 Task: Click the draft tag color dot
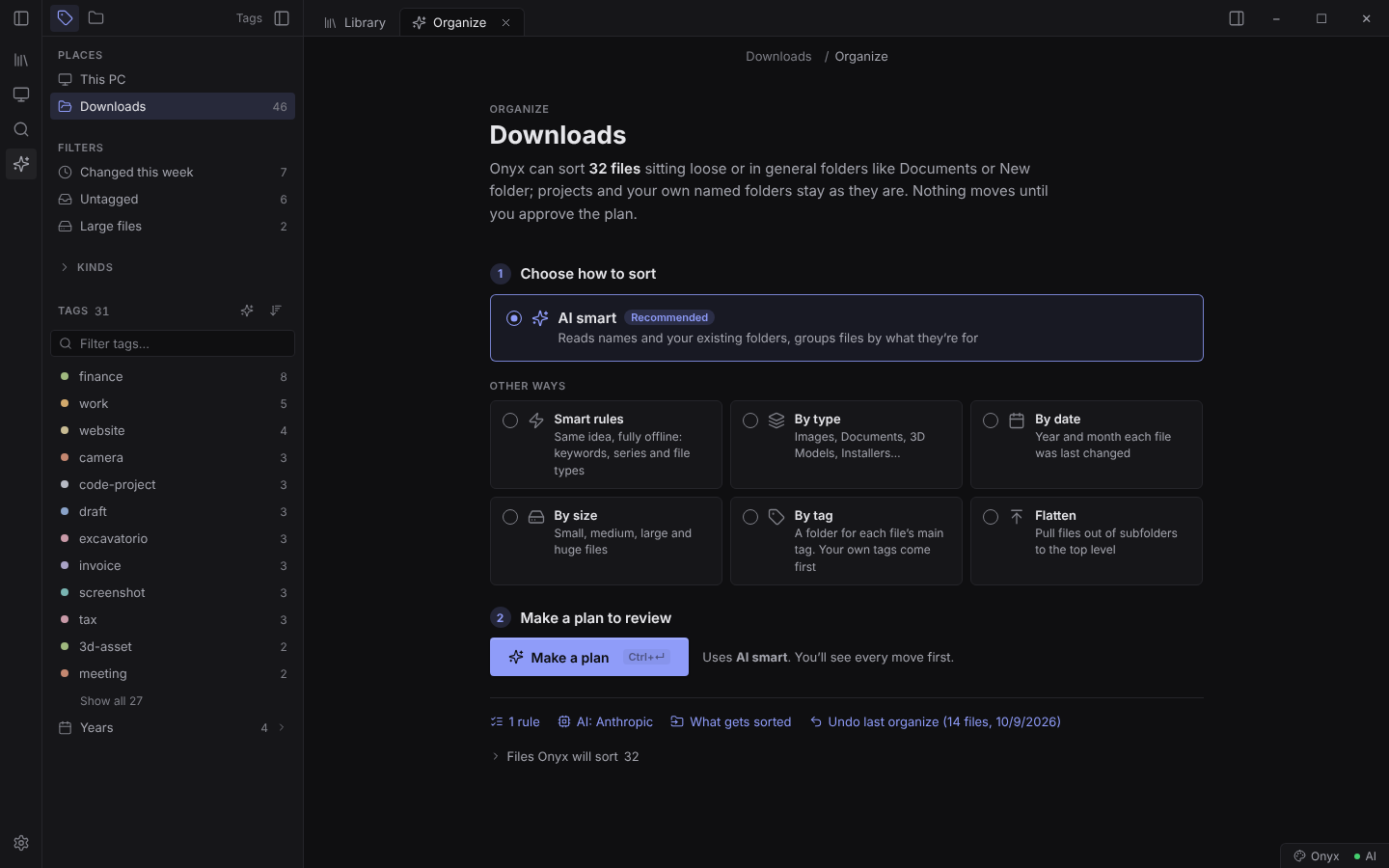pos(65,511)
